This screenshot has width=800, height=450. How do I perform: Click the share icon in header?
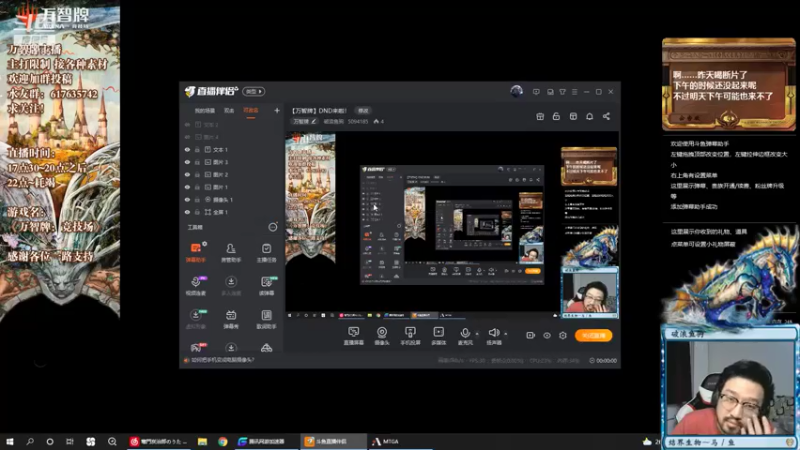tap(606, 116)
